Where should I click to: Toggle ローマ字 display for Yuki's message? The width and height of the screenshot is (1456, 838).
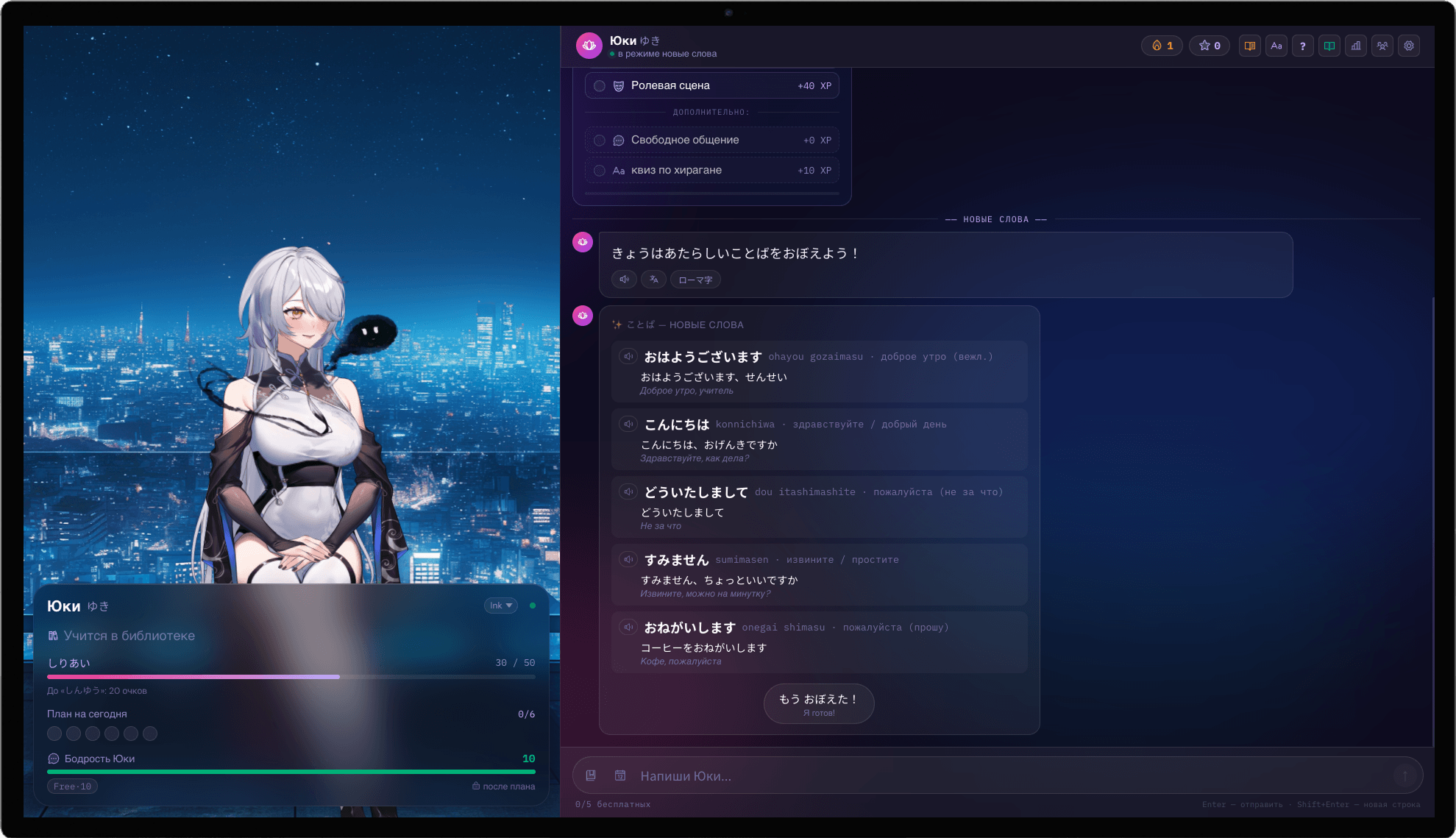tap(695, 280)
